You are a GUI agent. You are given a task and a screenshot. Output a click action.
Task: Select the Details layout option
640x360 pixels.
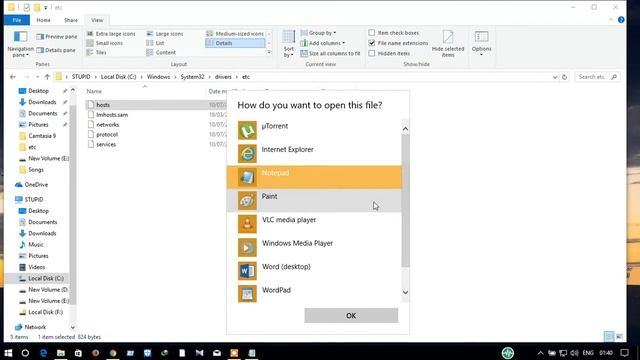(235, 43)
